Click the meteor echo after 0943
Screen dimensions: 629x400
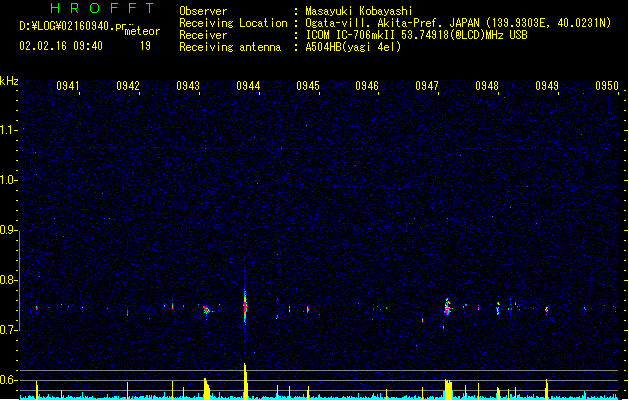click(207, 310)
